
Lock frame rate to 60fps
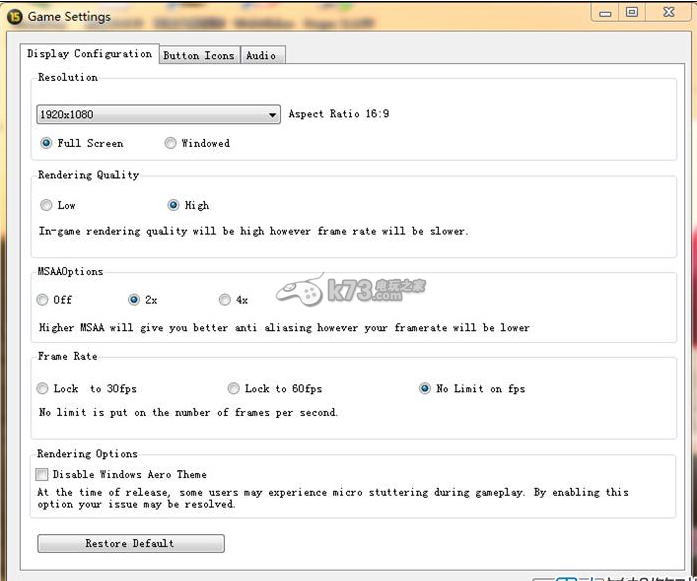click(x=234, y=389)
